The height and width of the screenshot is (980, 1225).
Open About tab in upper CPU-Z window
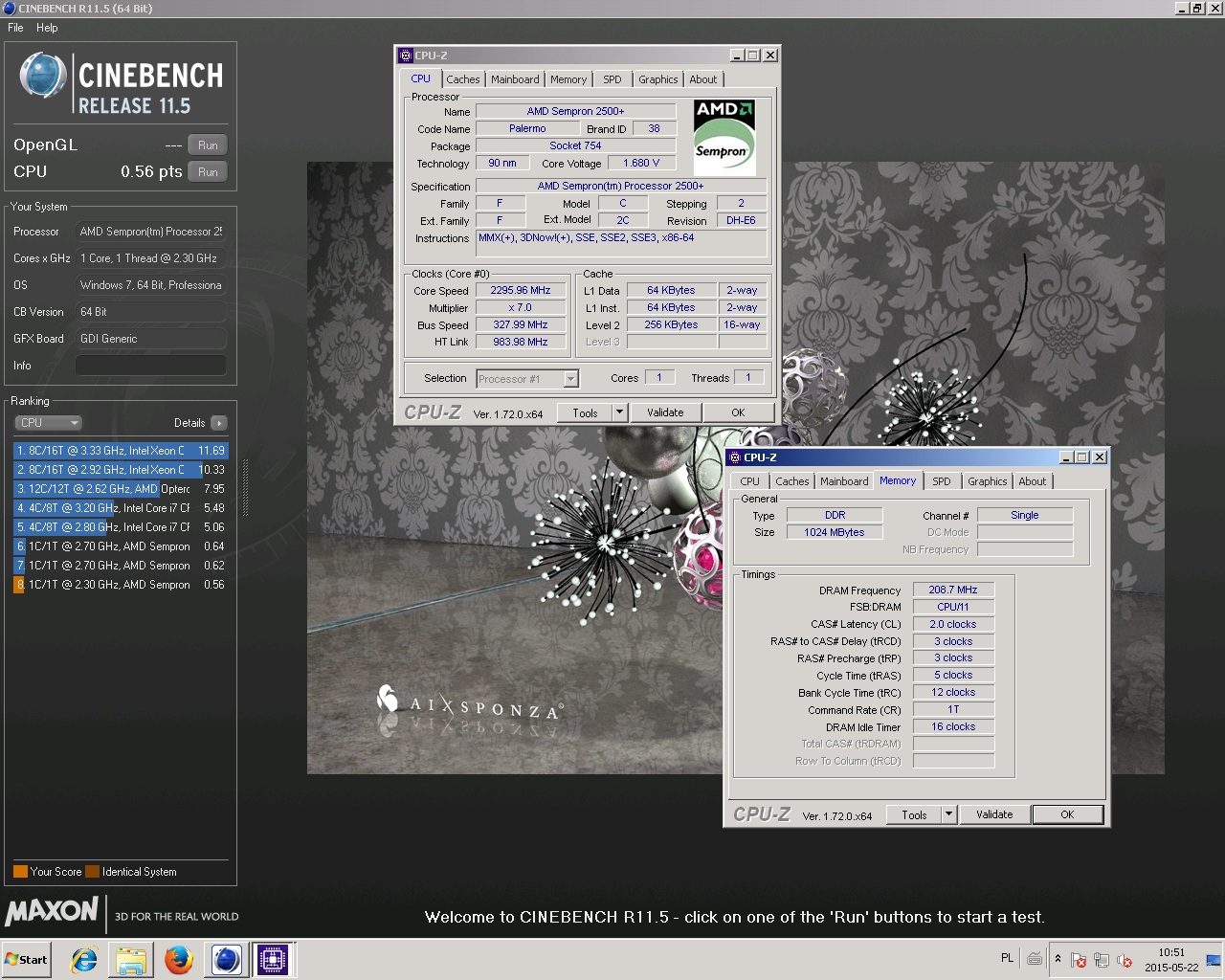pos(703,79)
